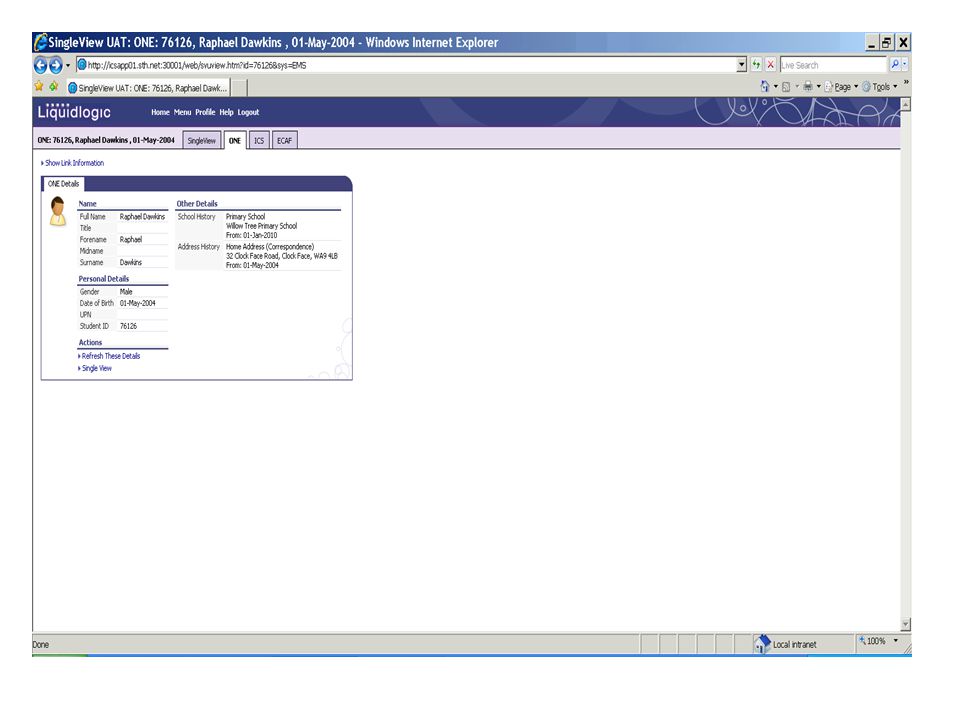Image resolution: width=960 pixels, height=720 pixels.
Task: Select the ONE Details panel tab
Action: click(x=63, y=184)
